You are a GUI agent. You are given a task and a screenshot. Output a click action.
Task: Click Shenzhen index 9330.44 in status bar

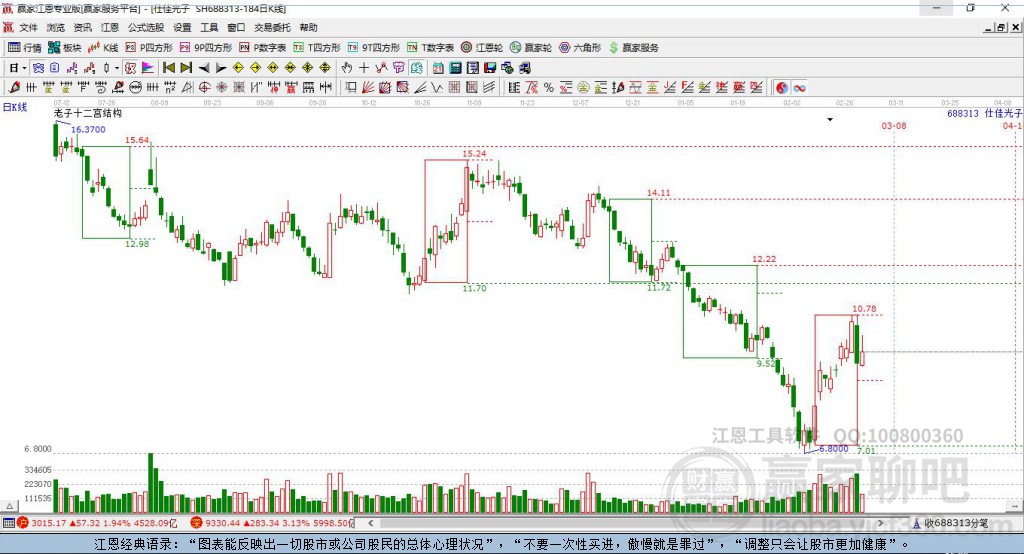pos(223,523)
